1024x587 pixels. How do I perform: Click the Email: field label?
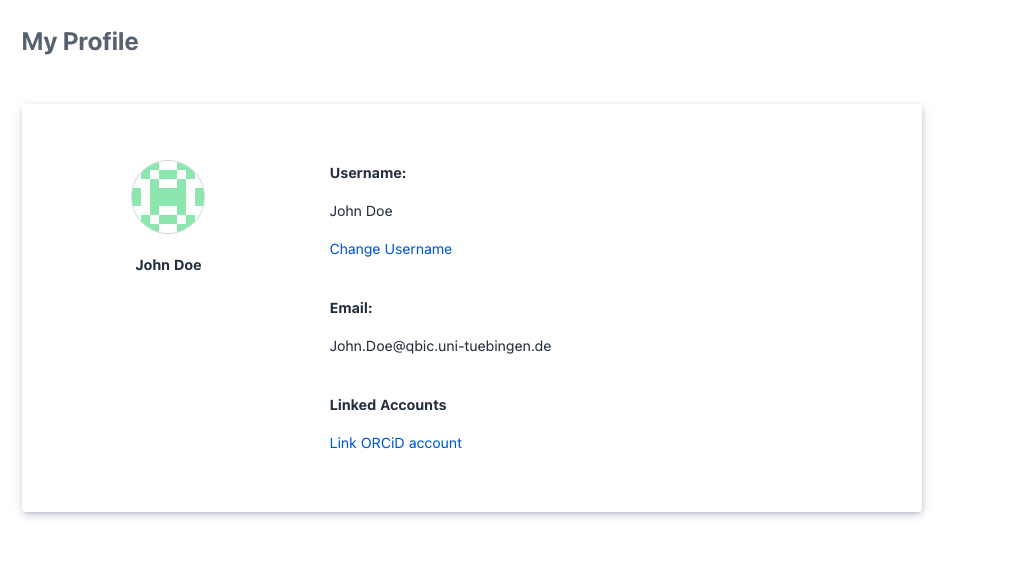tap(351, 308)
